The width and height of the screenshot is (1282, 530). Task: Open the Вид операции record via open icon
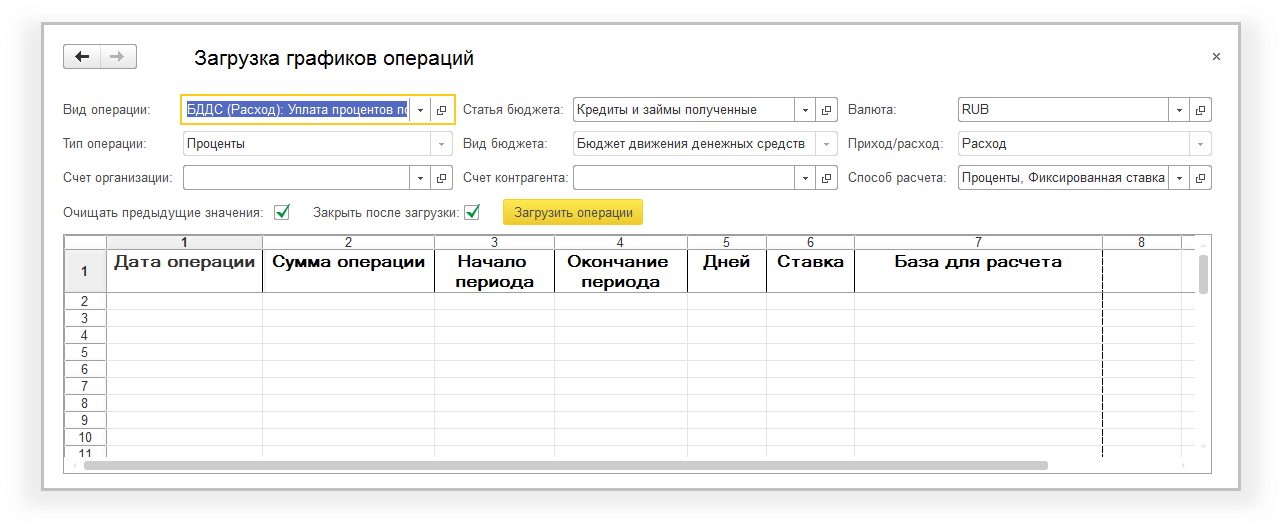(442, 110)
